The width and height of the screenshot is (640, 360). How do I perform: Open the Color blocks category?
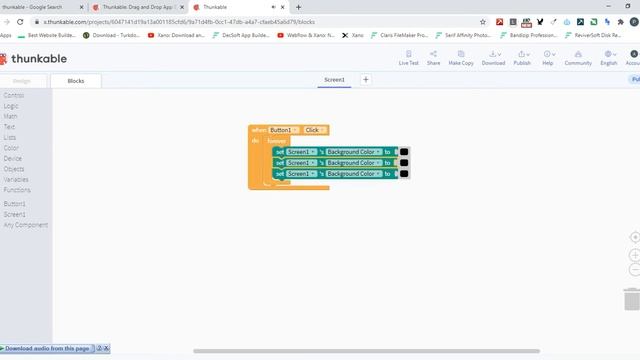(11, 148)
